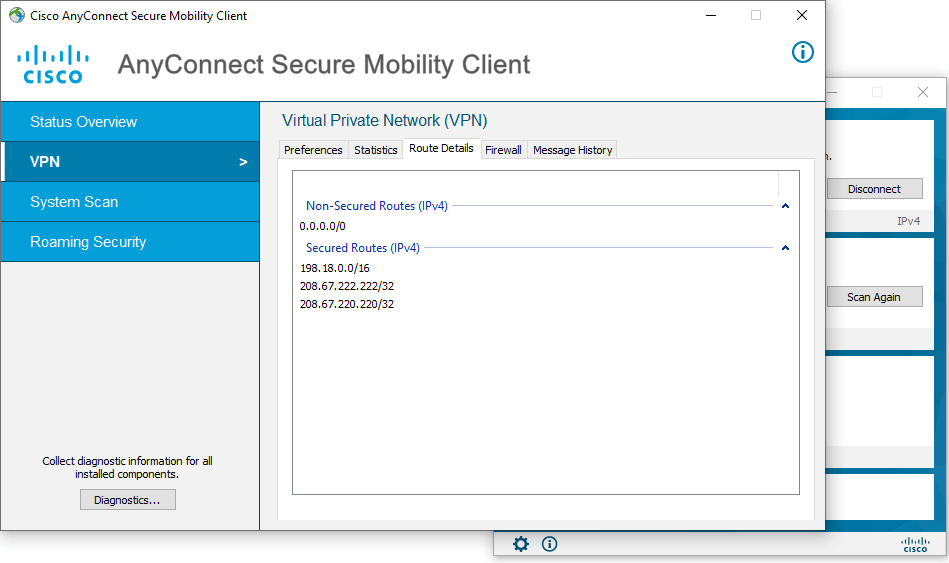
Task: Open settings via the gear icon
Action: click(521, 544)
